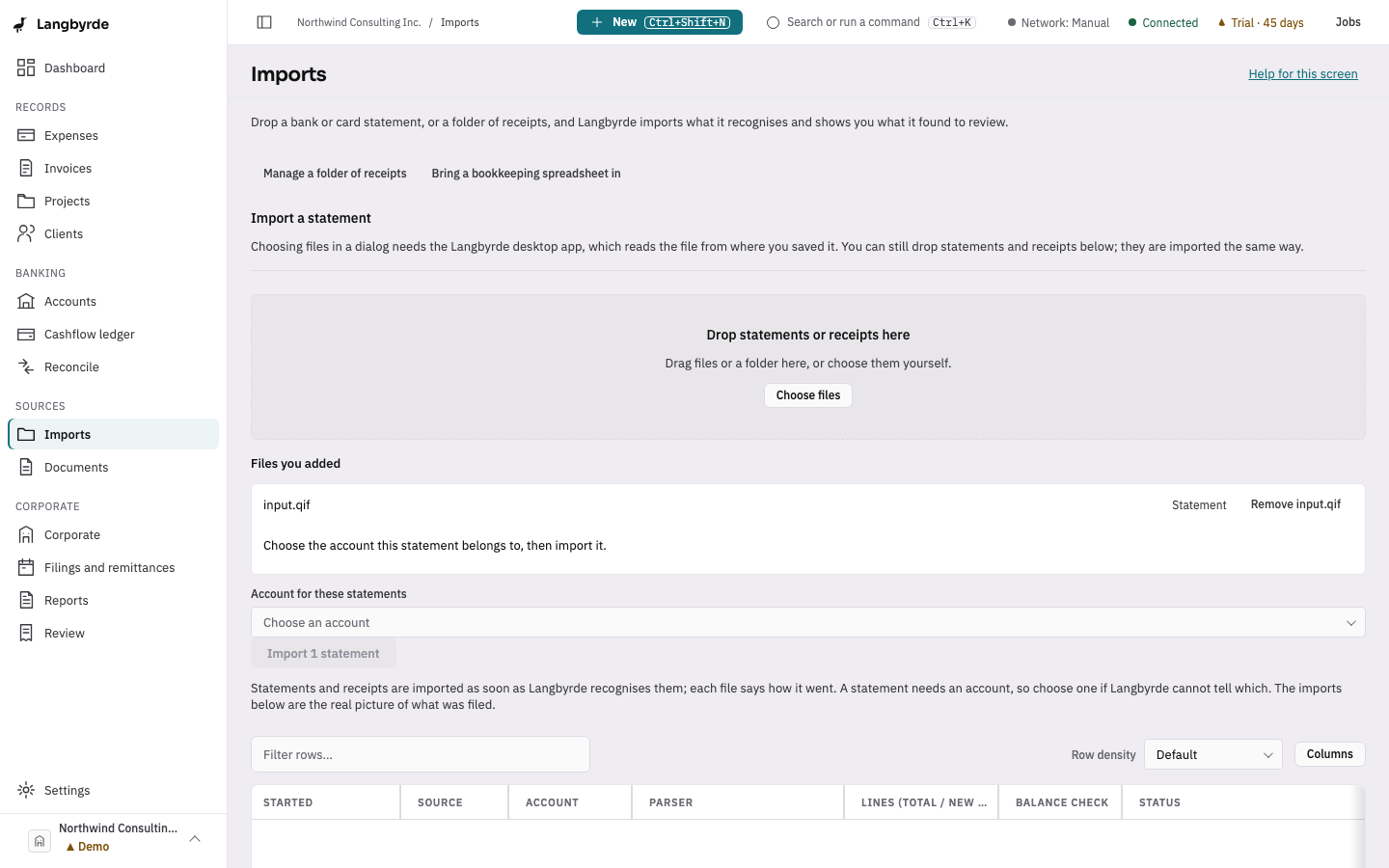Click the Projects folder icon

(26, 201)
